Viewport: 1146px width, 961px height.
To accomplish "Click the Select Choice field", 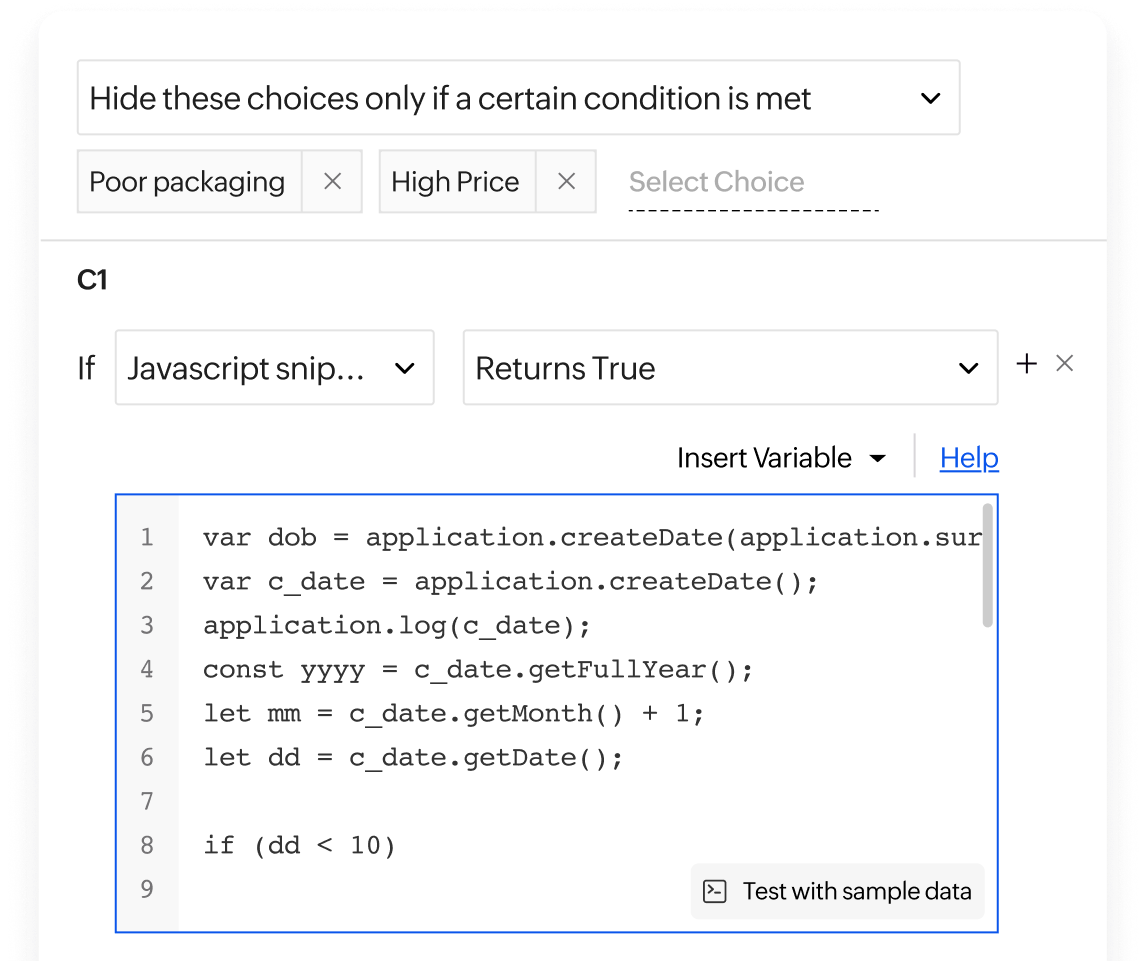I will pos(716,181).
